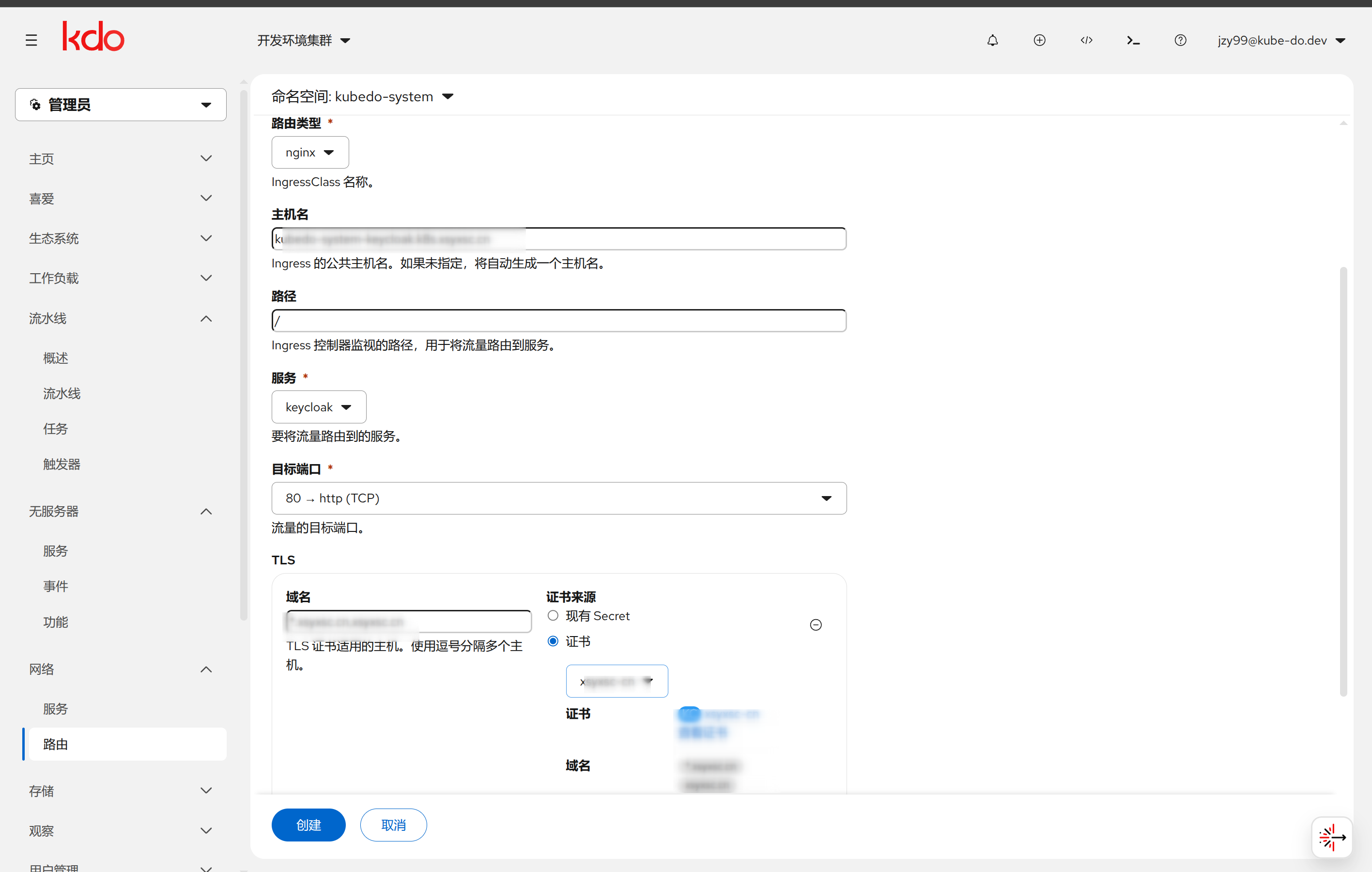Open the 管理员 perspective switcher
Image resolution: width=1372 pixels, height=872 pixels.
(121, 105)
